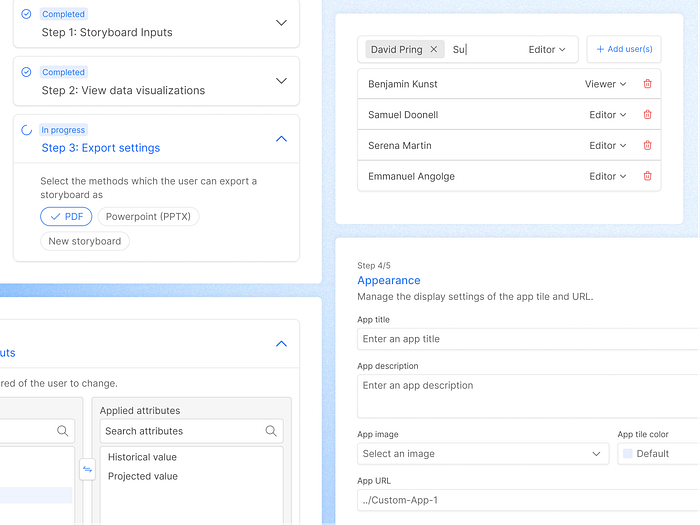Open Benjamin Kunst's Viewer role dropdown
The height and width of the screenshot is (525, 700).
point(606,84)
